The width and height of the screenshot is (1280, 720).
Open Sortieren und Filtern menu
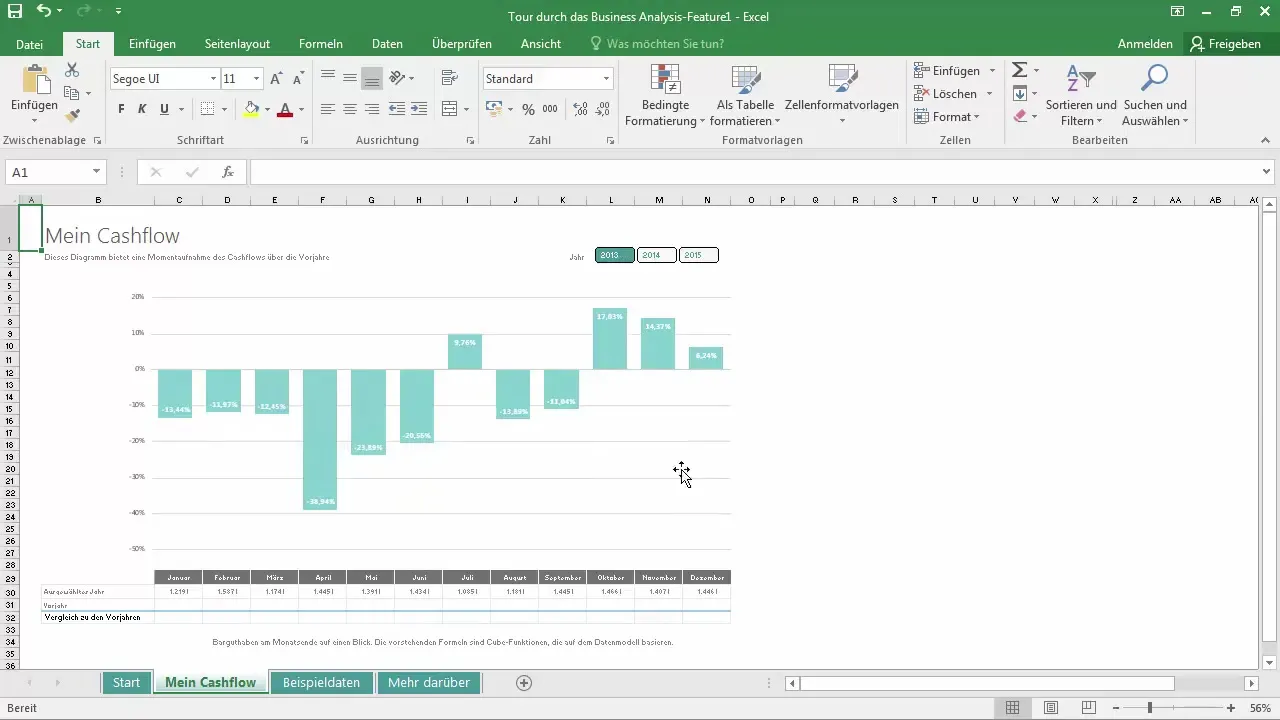tap(1081, 96)
